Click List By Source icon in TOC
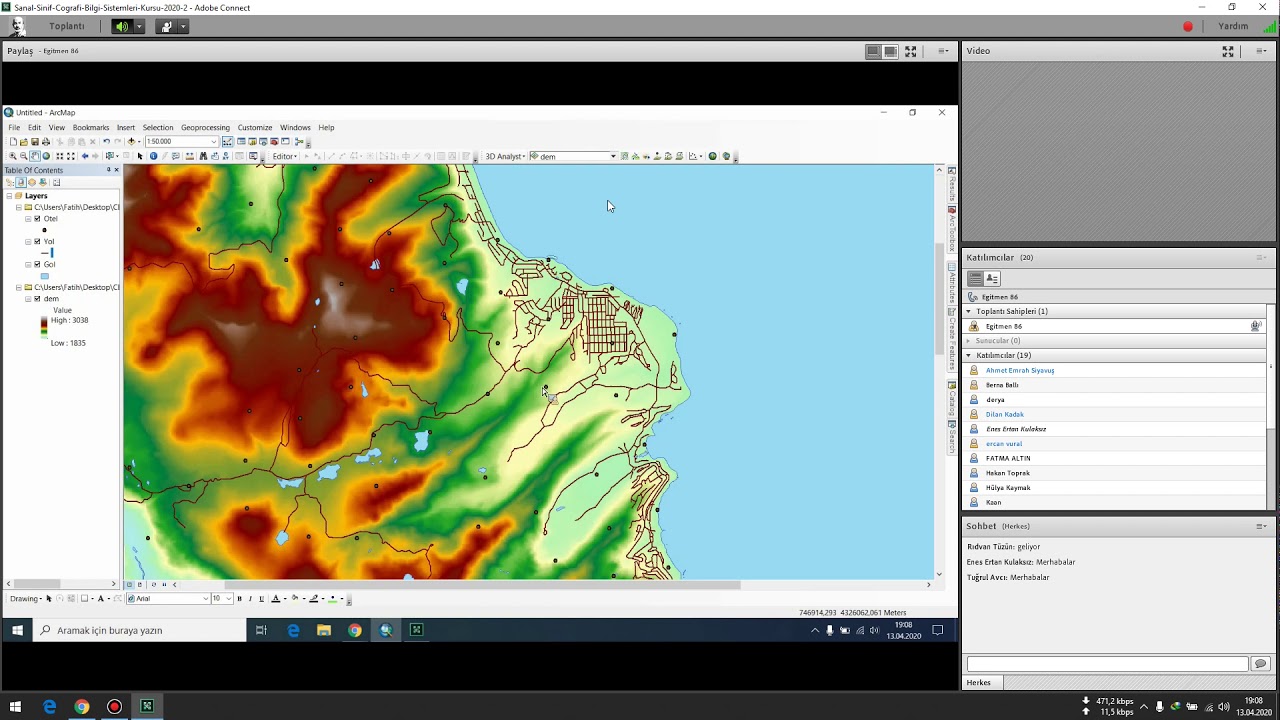 (21, 182)
